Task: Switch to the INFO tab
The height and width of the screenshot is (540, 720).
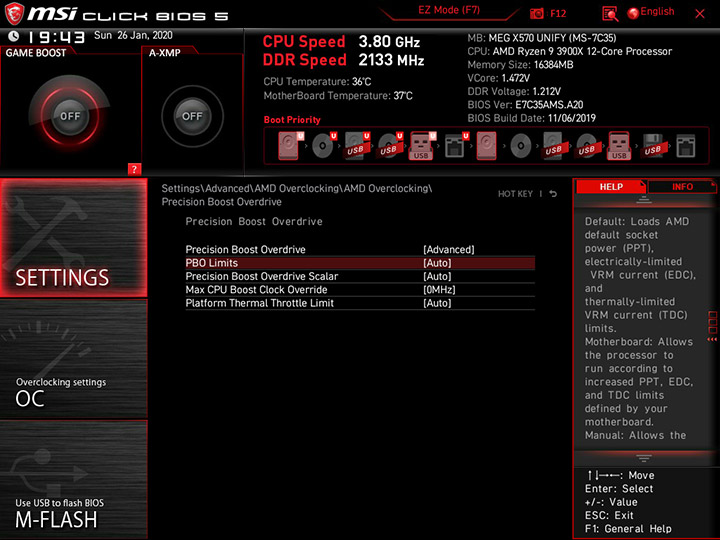Action: point(682,187)
